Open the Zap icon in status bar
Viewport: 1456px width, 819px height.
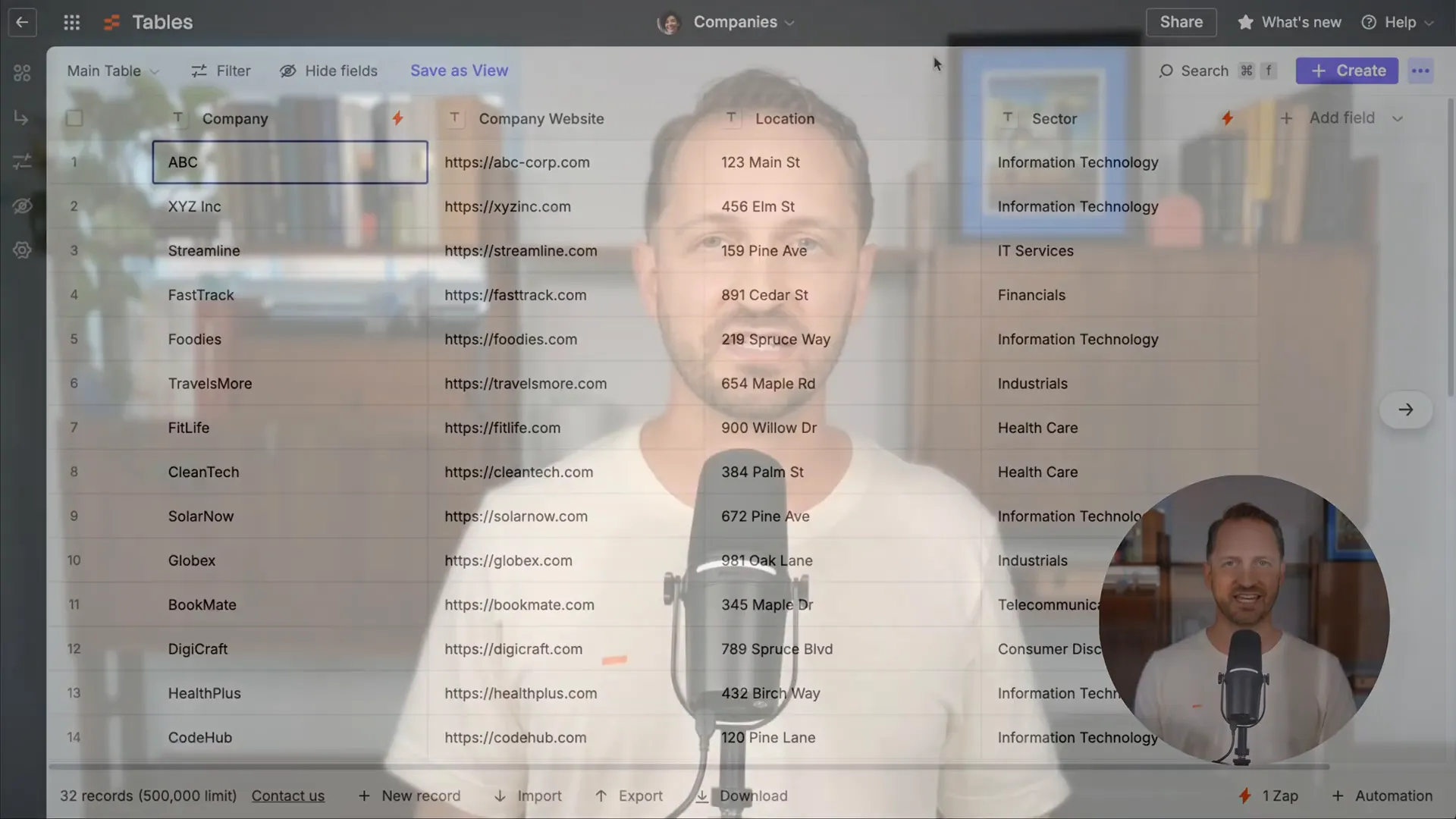coord(1243,795)
